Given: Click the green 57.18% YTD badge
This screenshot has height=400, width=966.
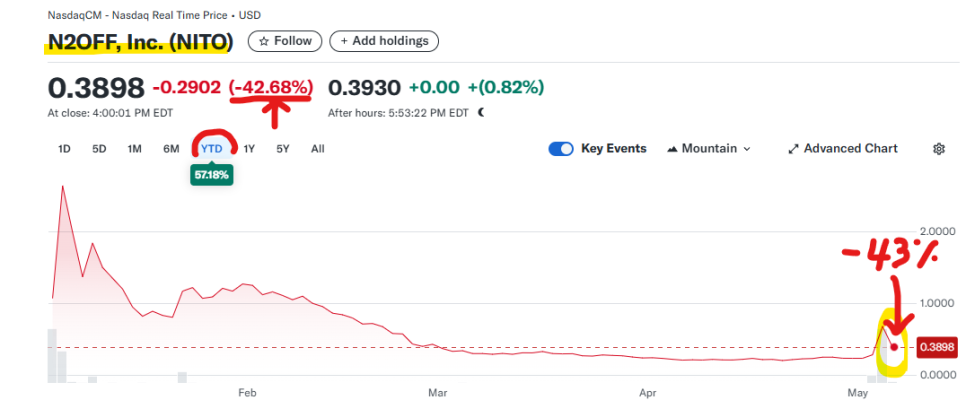Looking at the screenshot, I should [x=211, y=174].
